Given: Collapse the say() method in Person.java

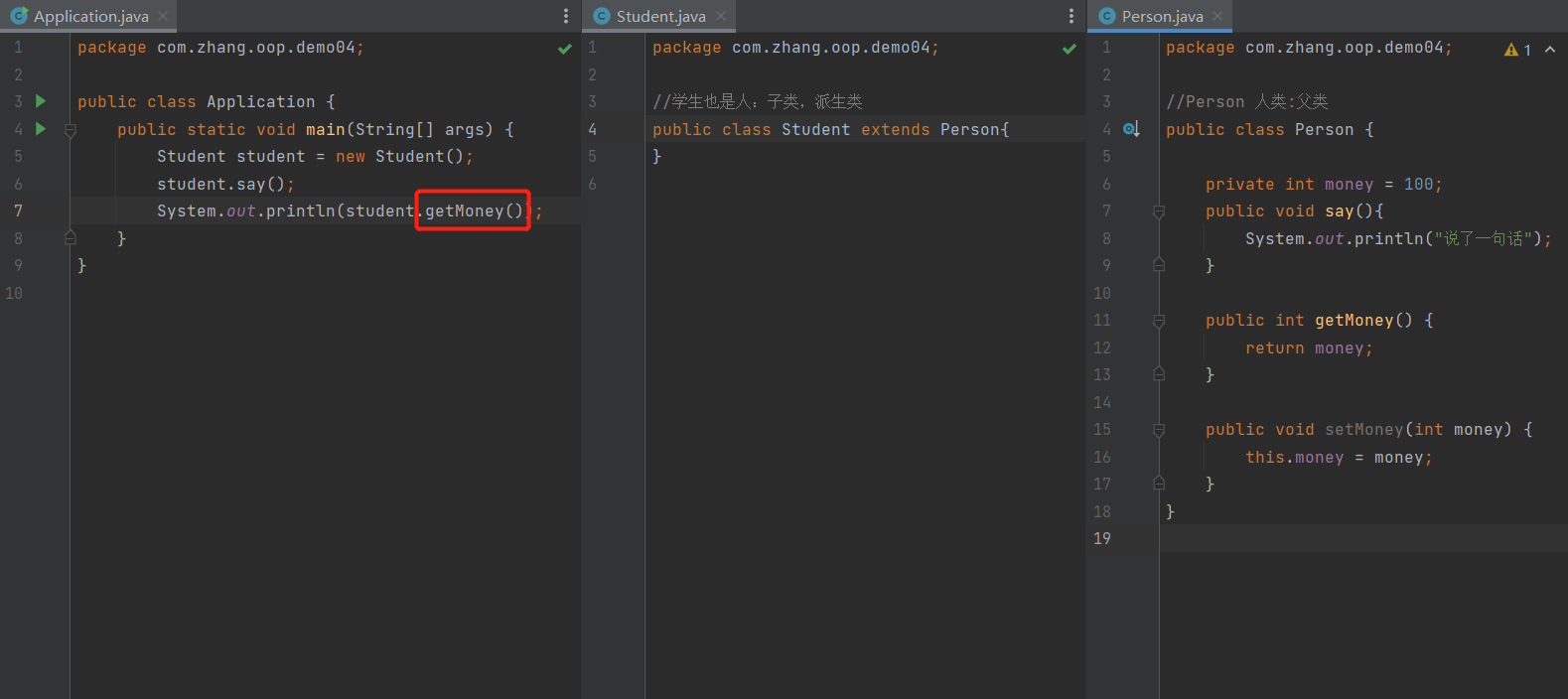Looking at the screenshot, I should click(1159, 211).
